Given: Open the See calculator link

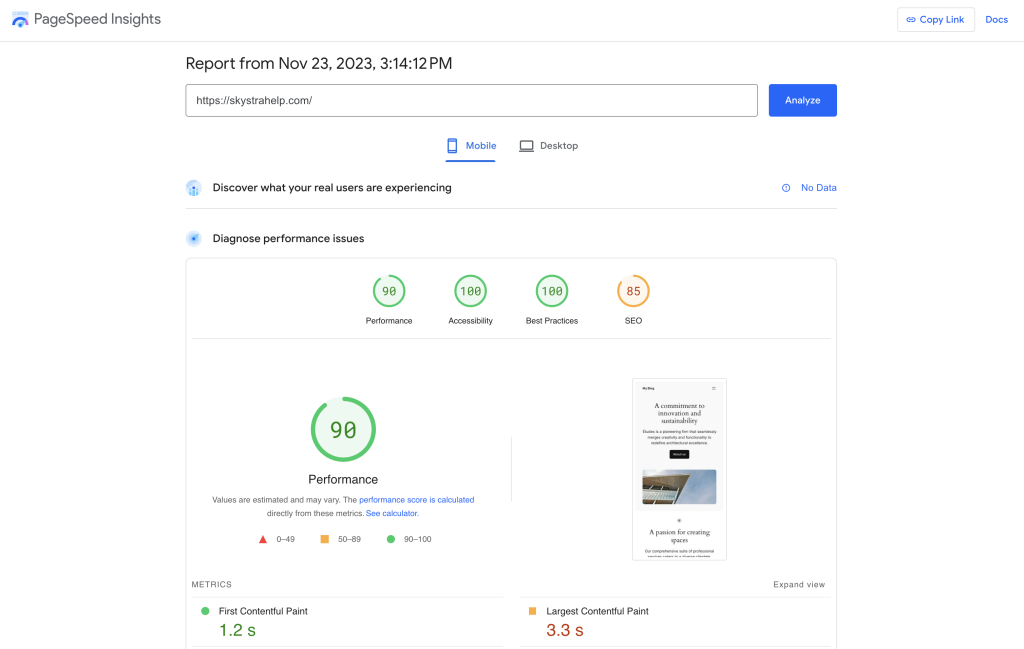Looking at the screenshot, I should [x=392, y=513].
